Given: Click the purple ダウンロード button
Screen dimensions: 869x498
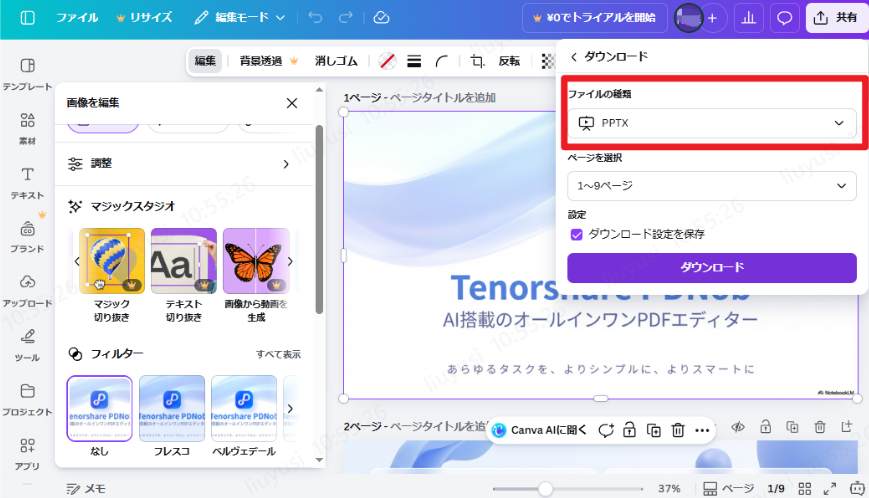Looking at the screenshot, I should pos(712,268).
